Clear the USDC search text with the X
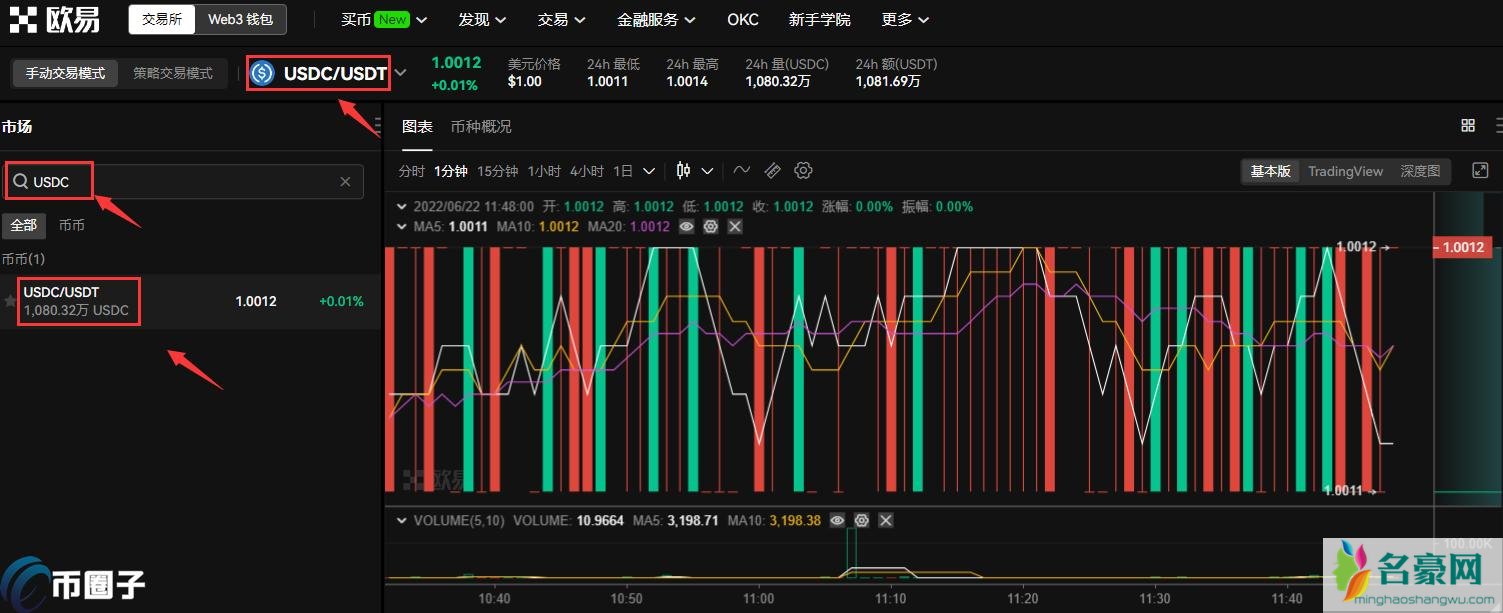The image size is (1503, 613). [345, 182]
